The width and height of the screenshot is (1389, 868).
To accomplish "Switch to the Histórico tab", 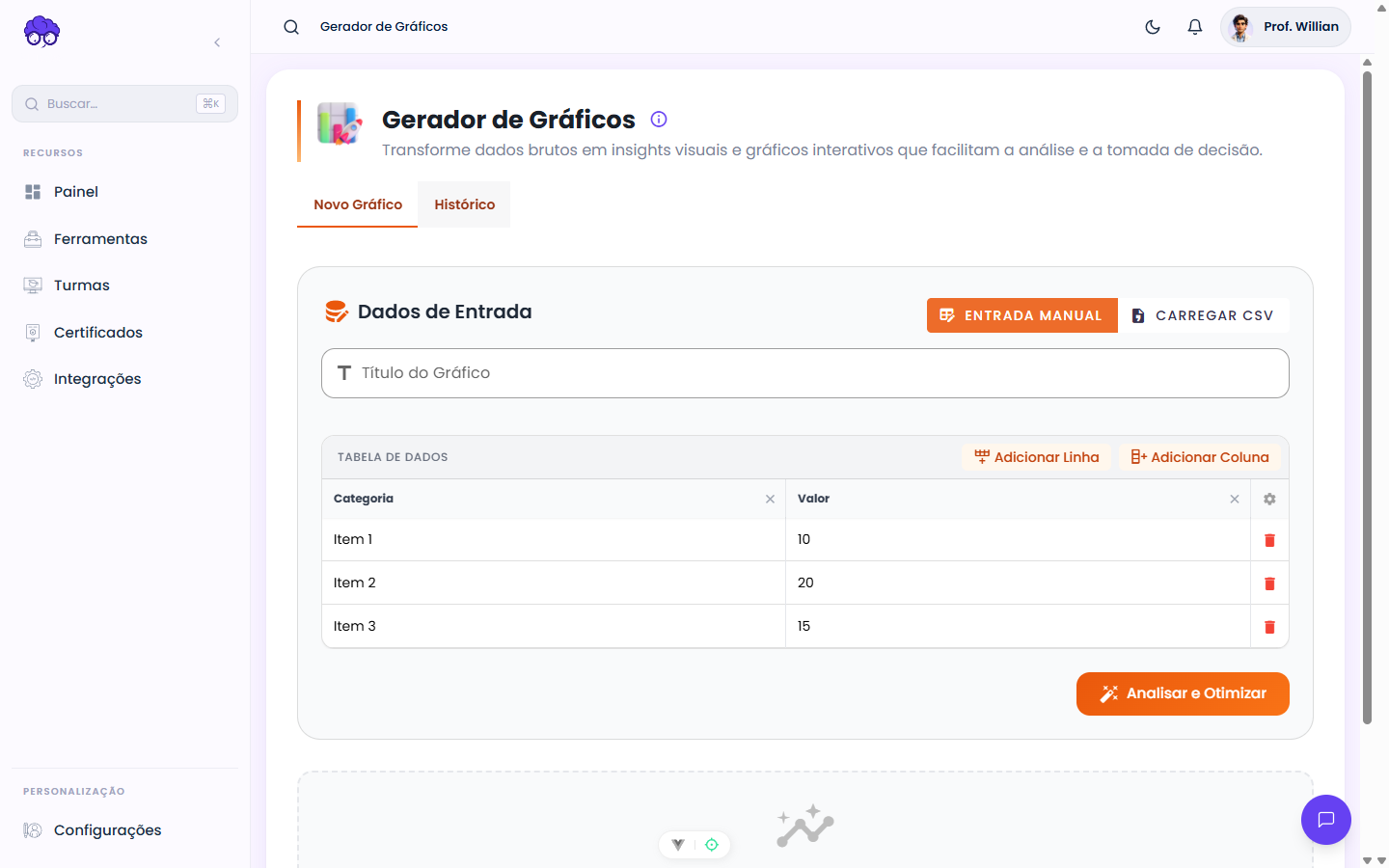I will [x=465, y=204].
